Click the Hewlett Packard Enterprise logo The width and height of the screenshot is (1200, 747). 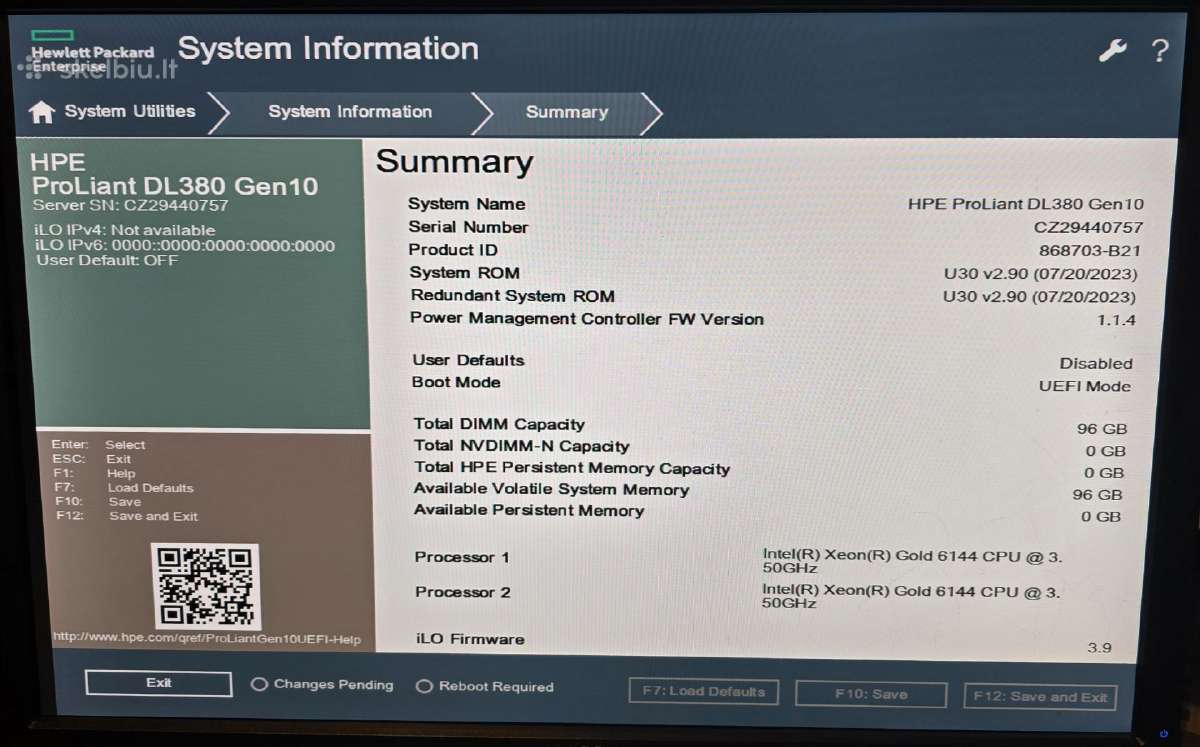pos(91,54)
